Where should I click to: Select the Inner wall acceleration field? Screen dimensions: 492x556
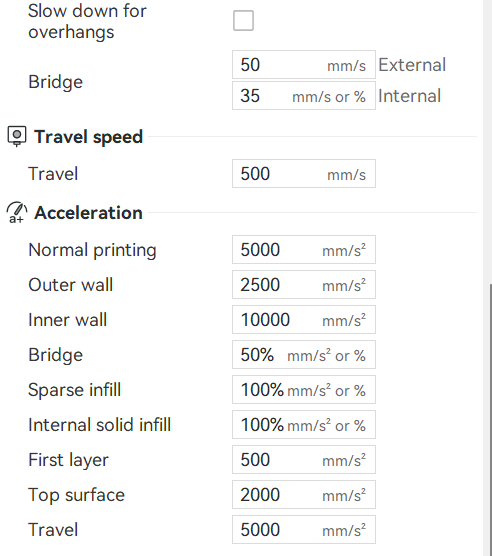coord(304,319)
